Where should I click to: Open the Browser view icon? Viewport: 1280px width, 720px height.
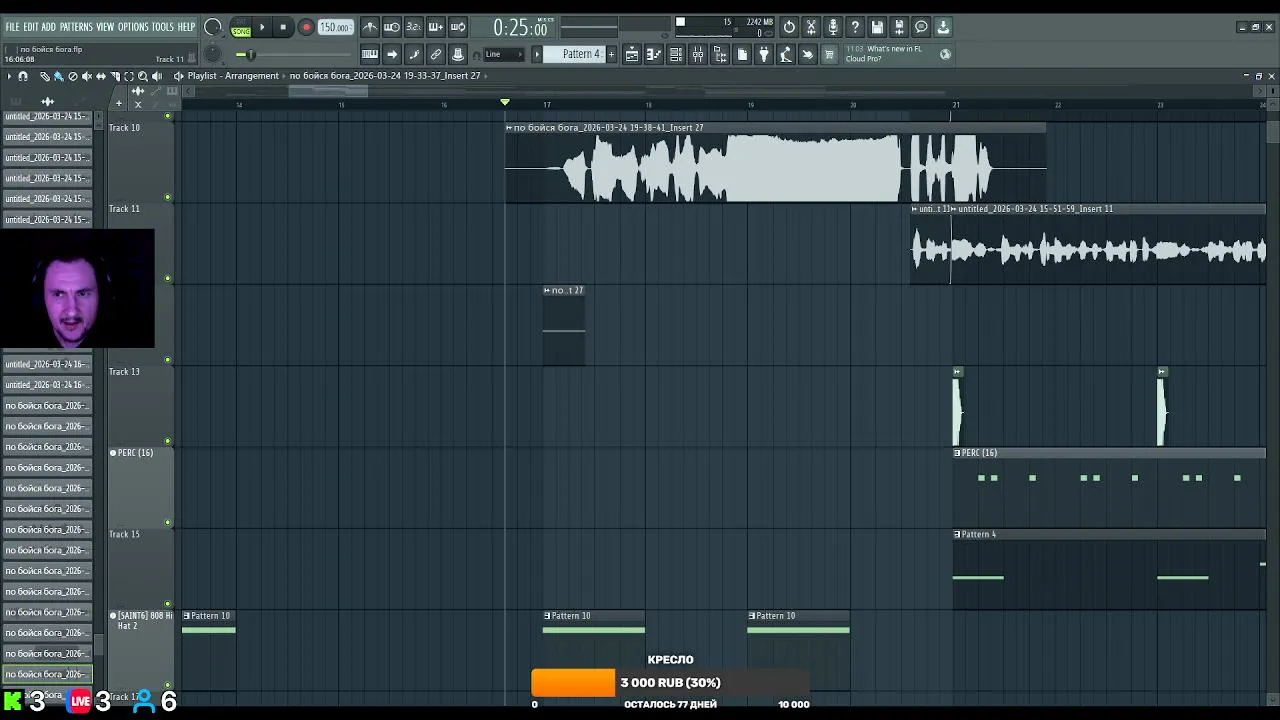point(720,54)
